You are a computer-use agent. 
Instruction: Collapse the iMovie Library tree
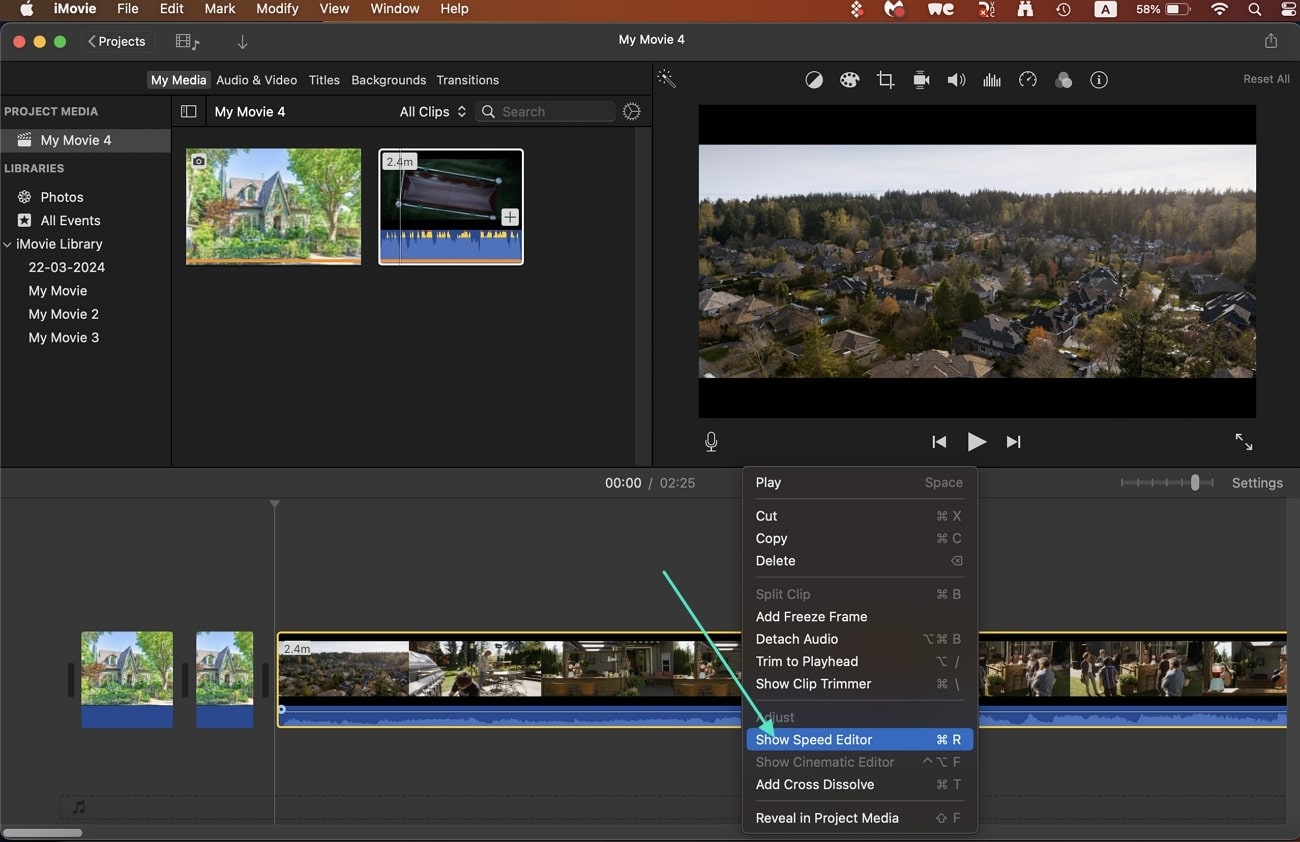pyautogui.click(x=8, y=244)
